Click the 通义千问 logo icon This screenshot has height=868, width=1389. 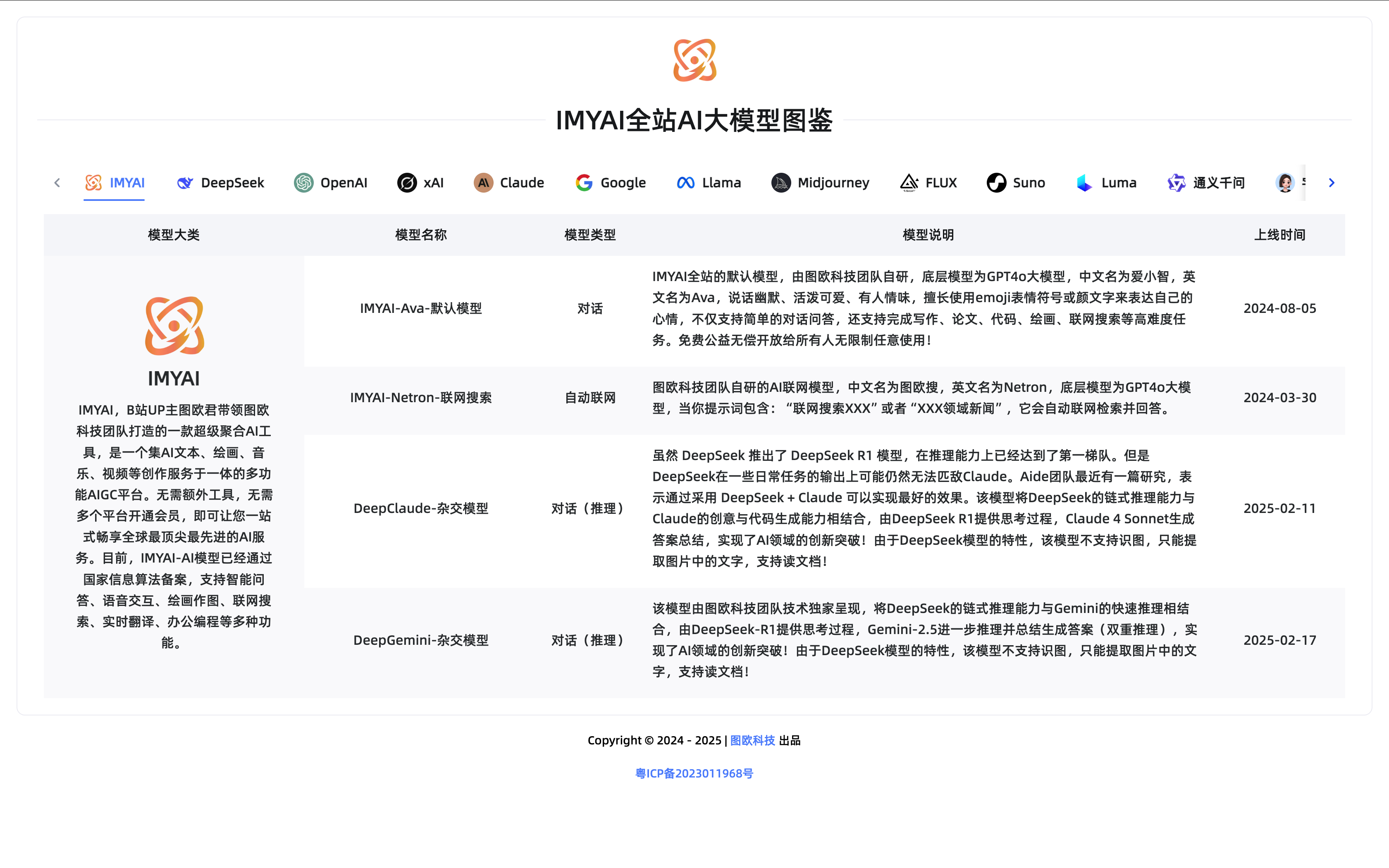(1176, 183)
